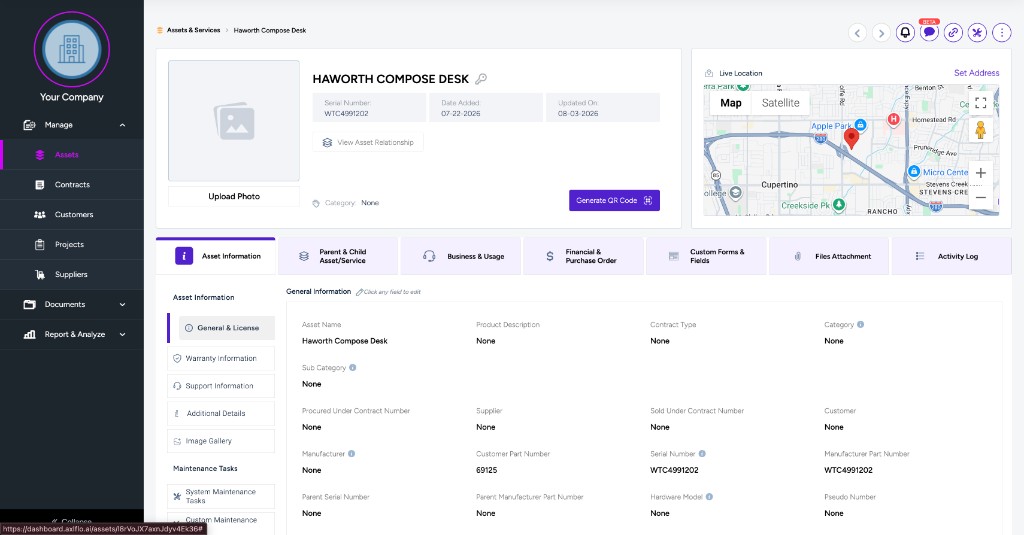Screen dimensions: 1024x535
Task: Switch to Parent & Child Asset/Service tab
Action: 338,256
